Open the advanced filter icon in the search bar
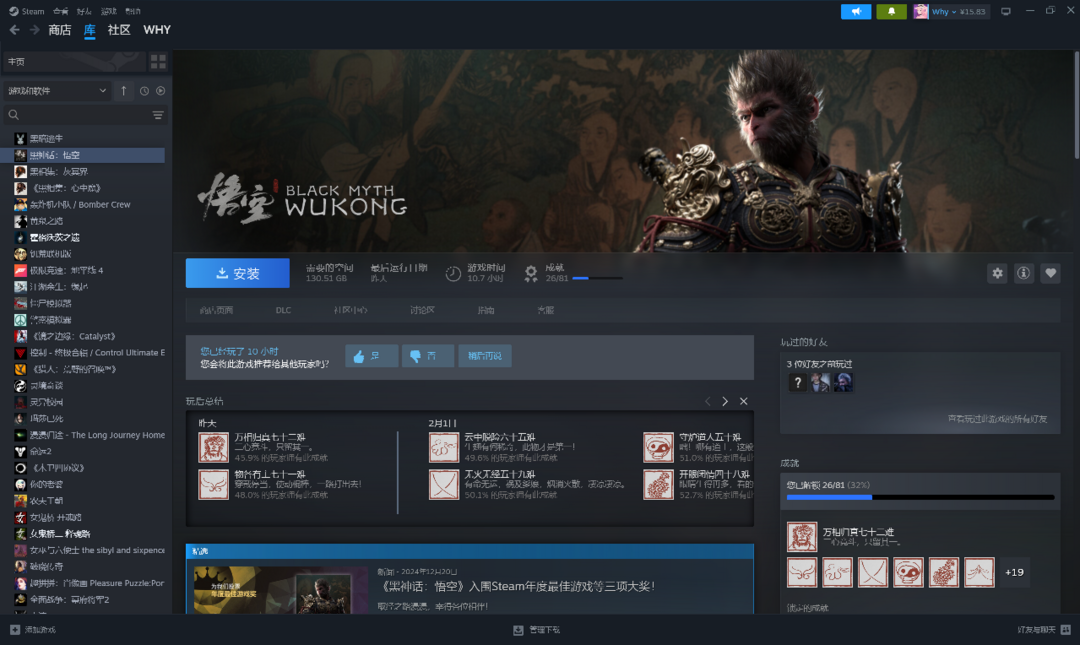This screenshot has width=1080, height=645. (x=158, y=115)
